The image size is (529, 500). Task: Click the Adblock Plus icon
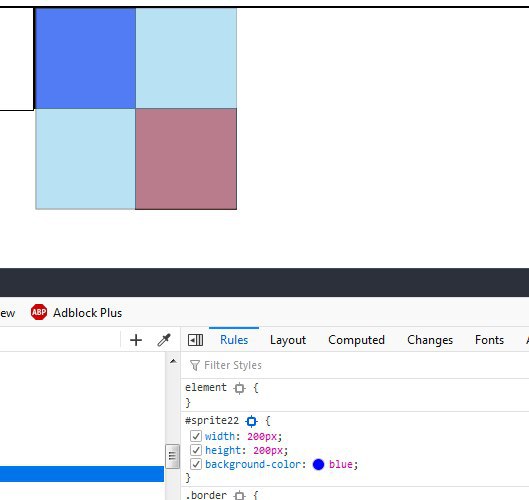pyautogui.click(x=39, y=312)
